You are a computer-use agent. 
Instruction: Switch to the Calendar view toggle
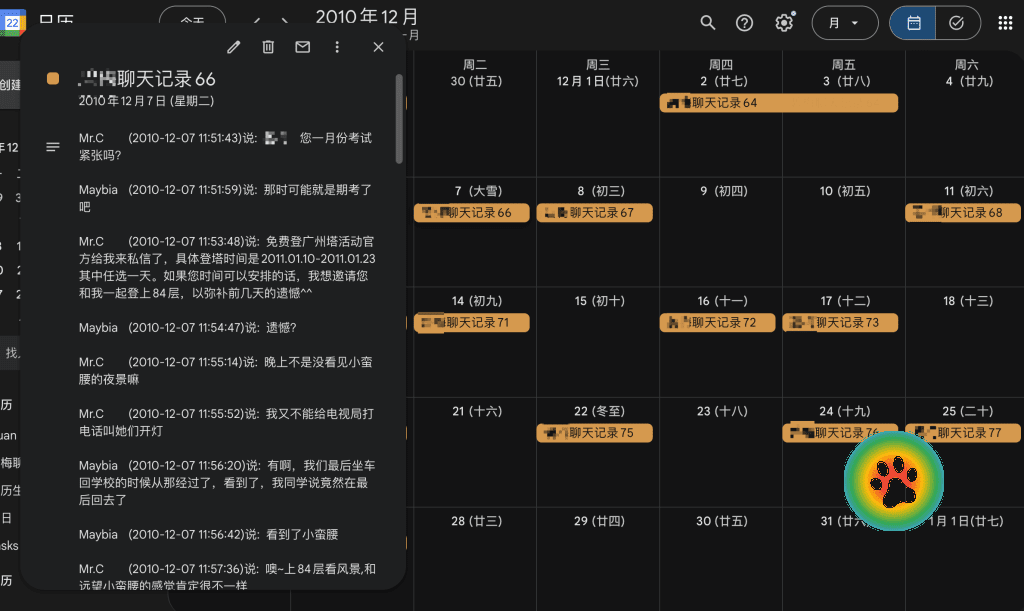(x=913, y=23)
